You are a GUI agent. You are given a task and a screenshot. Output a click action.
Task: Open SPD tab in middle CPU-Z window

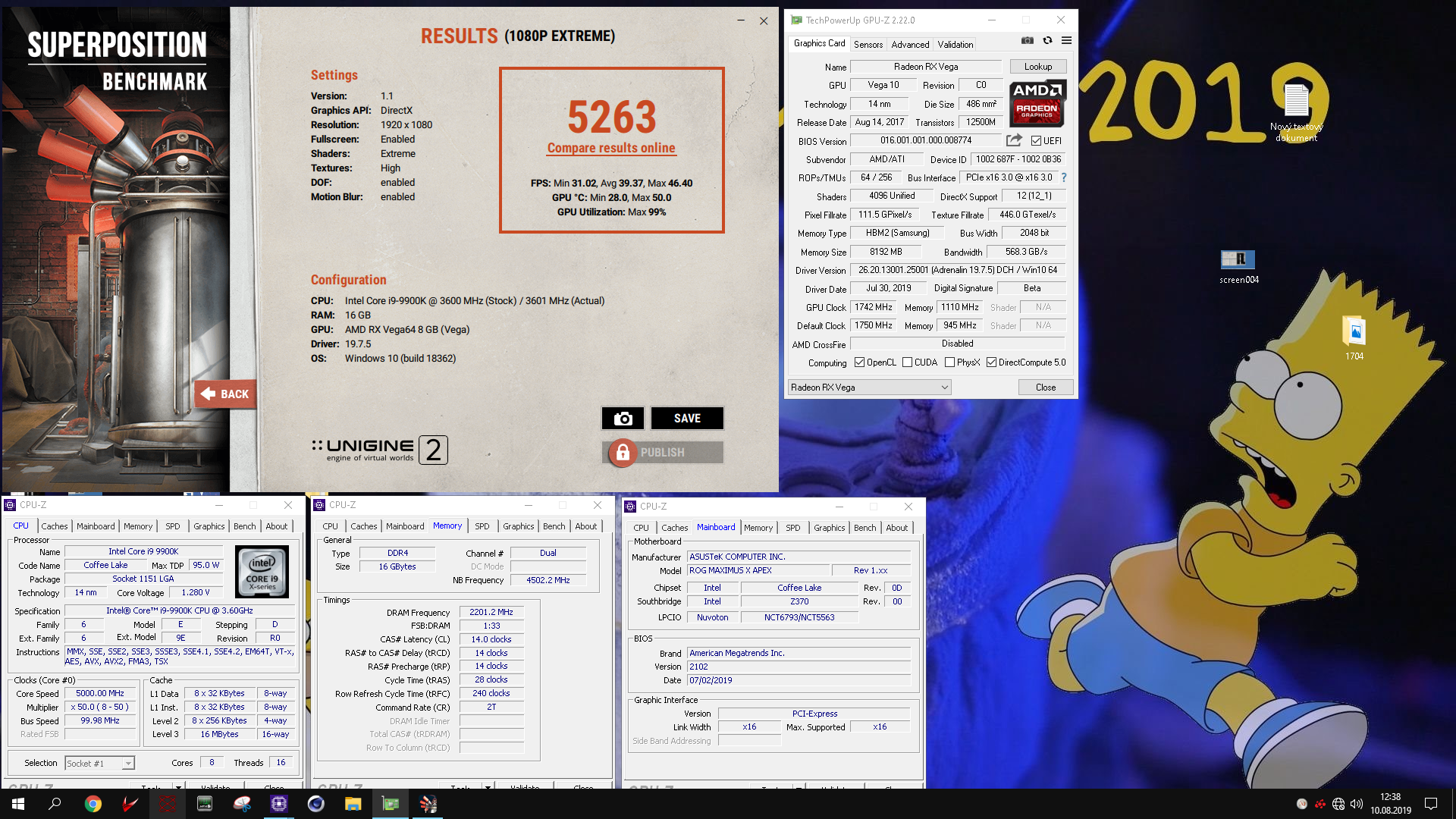[482, 526]
